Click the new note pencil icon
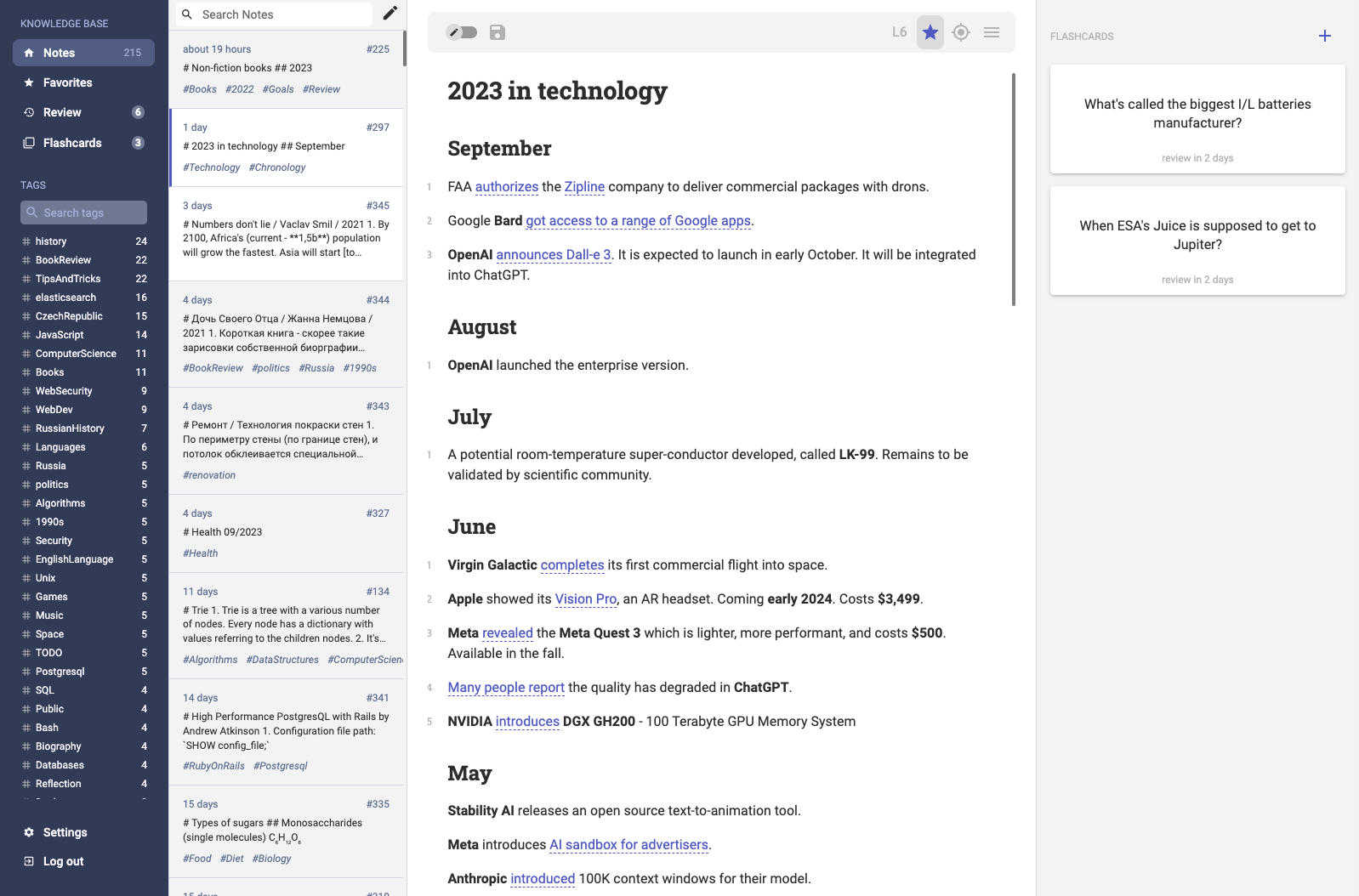Image resolution: width=1359 pixels, height=896 pixels. (x=390, y=13)
